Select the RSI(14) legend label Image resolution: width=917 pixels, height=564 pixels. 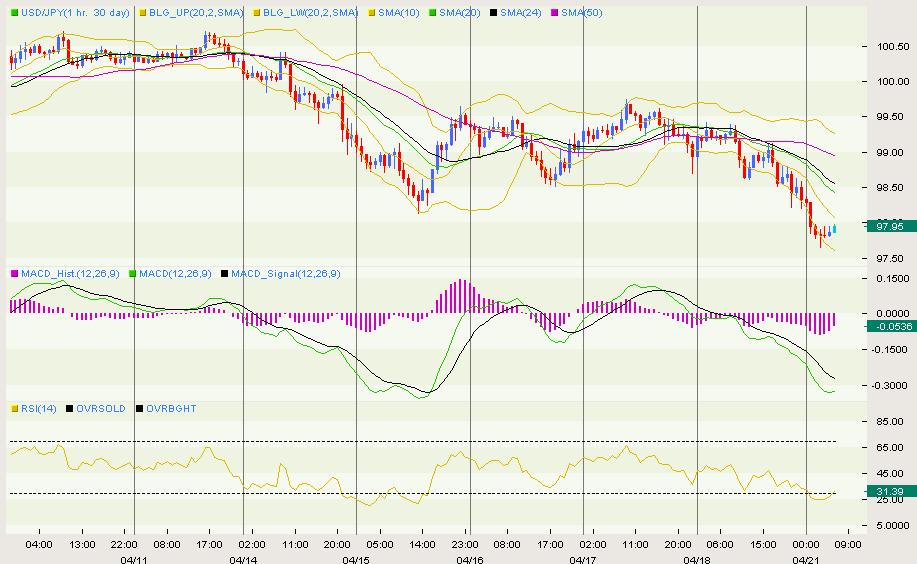click(39, 408)
